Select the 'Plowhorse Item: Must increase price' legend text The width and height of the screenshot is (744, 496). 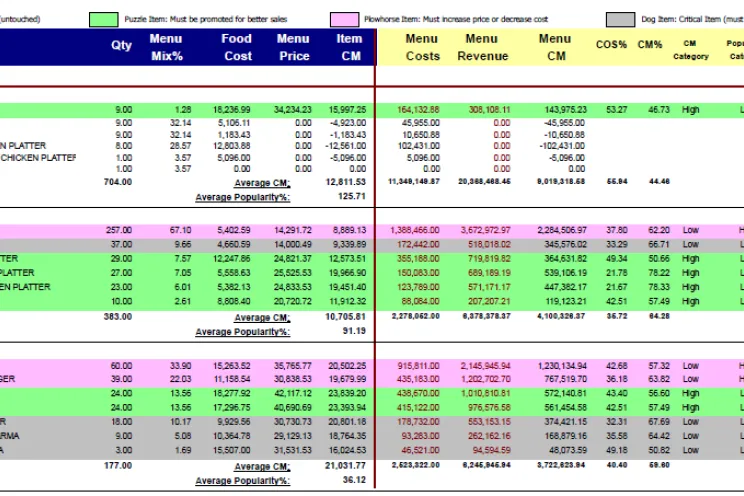click(x=456, y=19)
